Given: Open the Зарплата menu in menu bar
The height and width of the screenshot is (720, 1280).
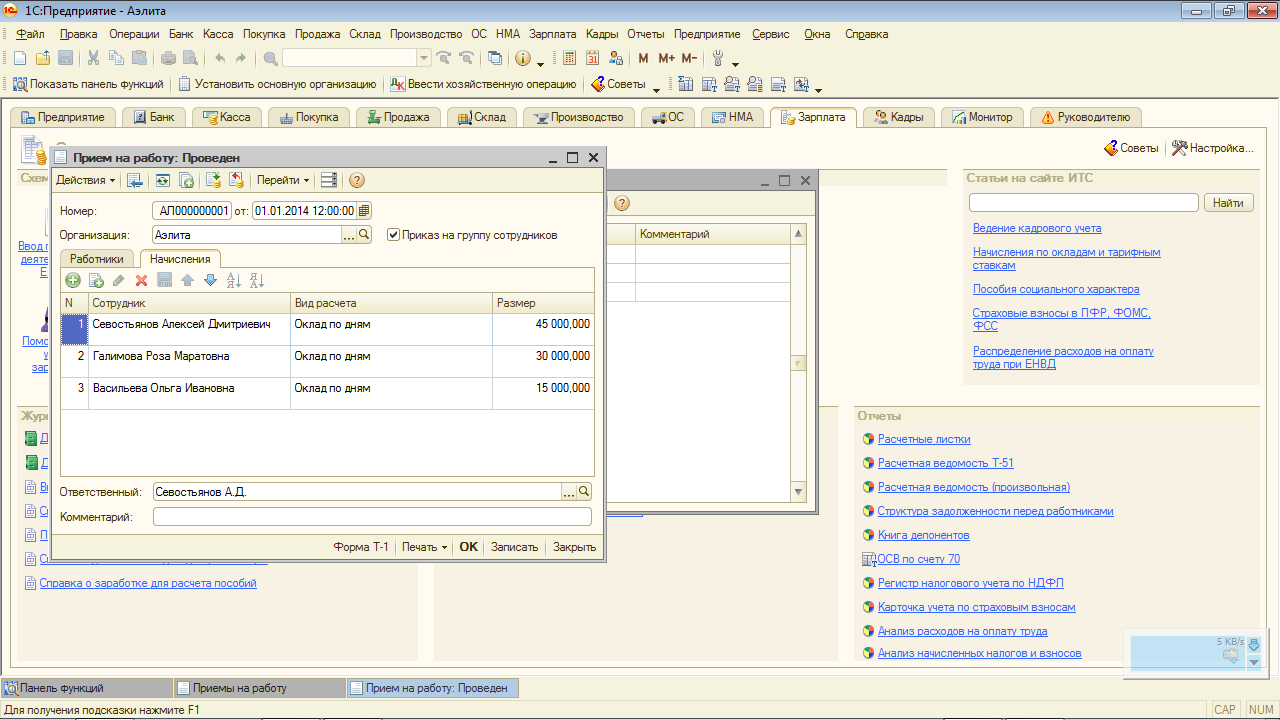Looking at the screenshot, I should 553,34.
